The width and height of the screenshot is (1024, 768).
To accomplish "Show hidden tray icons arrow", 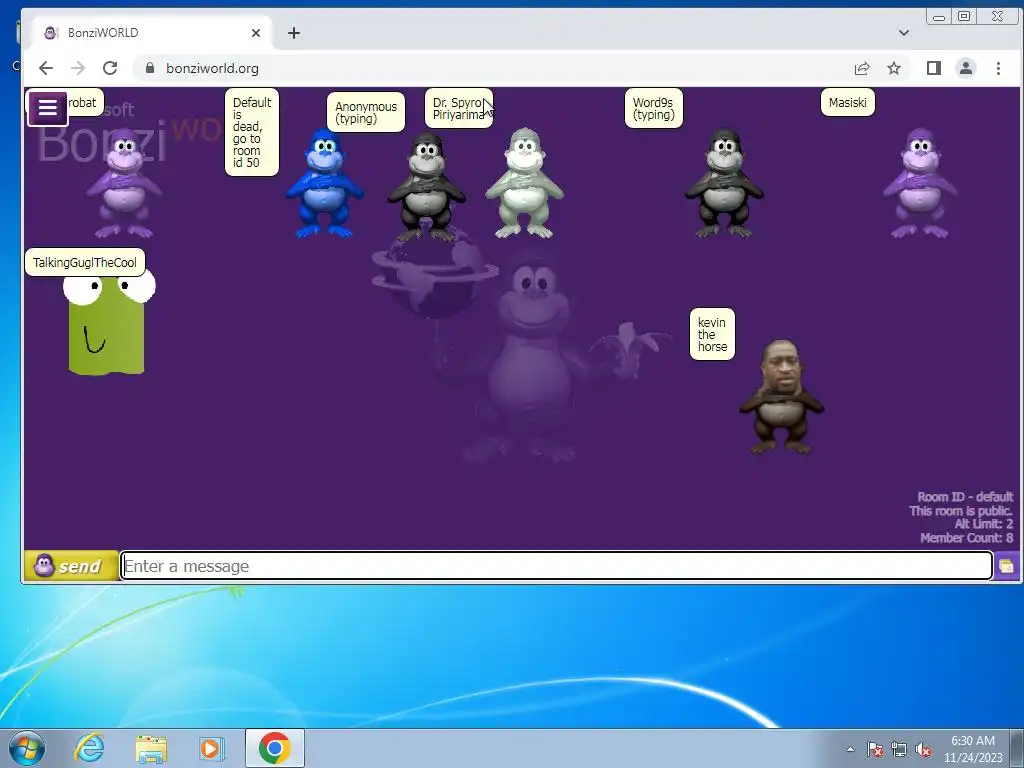I will (850, 749).
